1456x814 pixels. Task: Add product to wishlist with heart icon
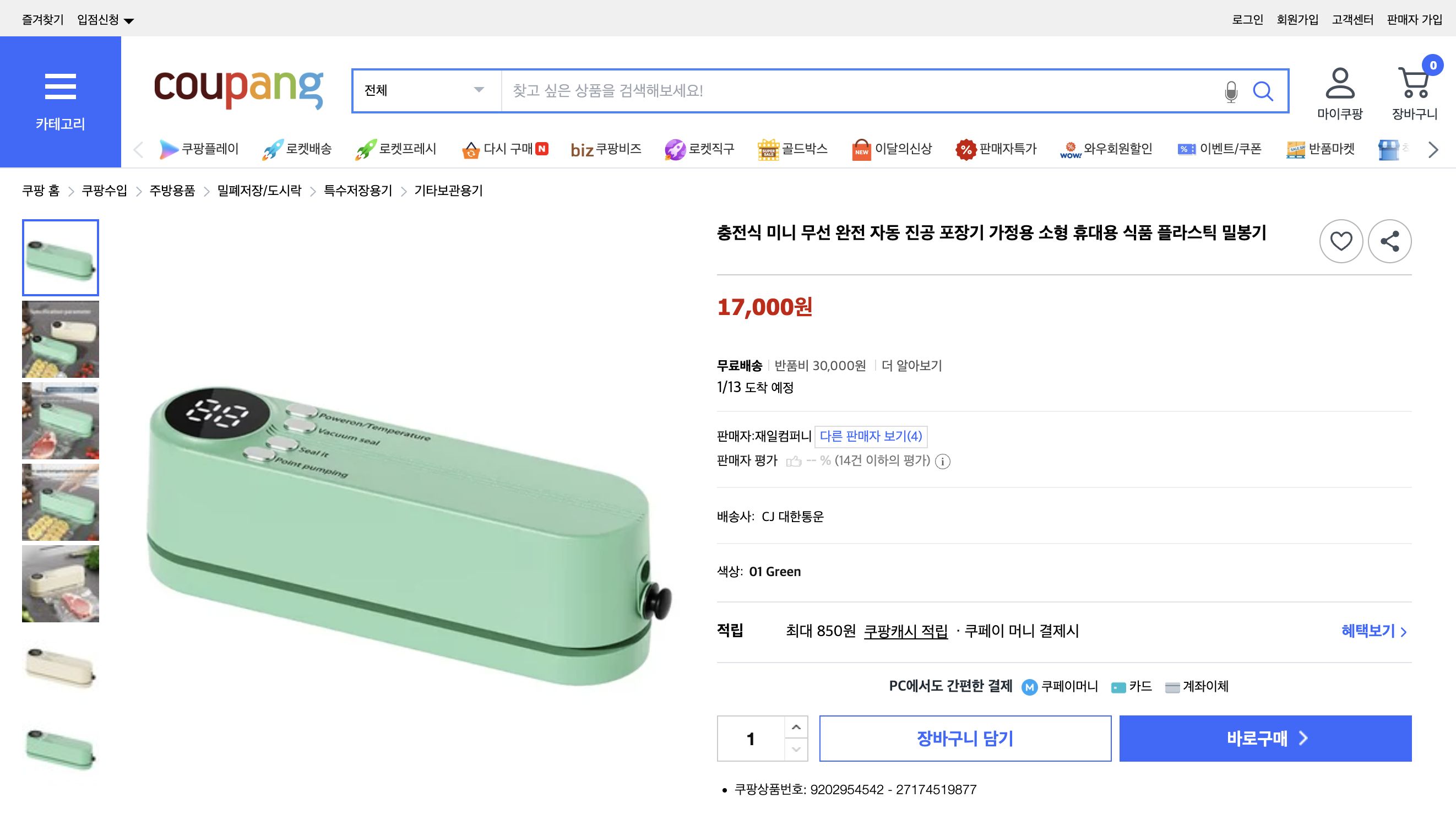click(x=1341, y=241)
